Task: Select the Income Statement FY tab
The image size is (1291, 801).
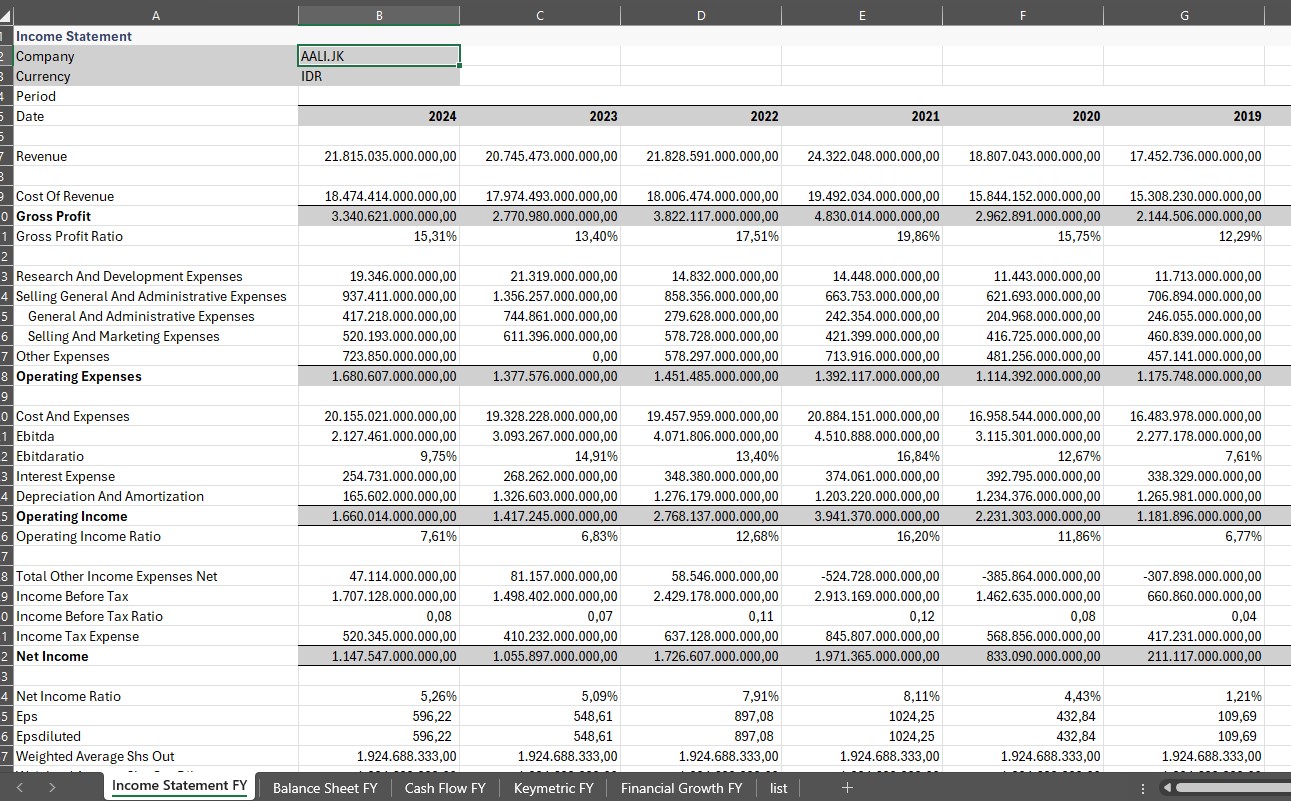Action: pyautogui.click(x=179, y=786)
